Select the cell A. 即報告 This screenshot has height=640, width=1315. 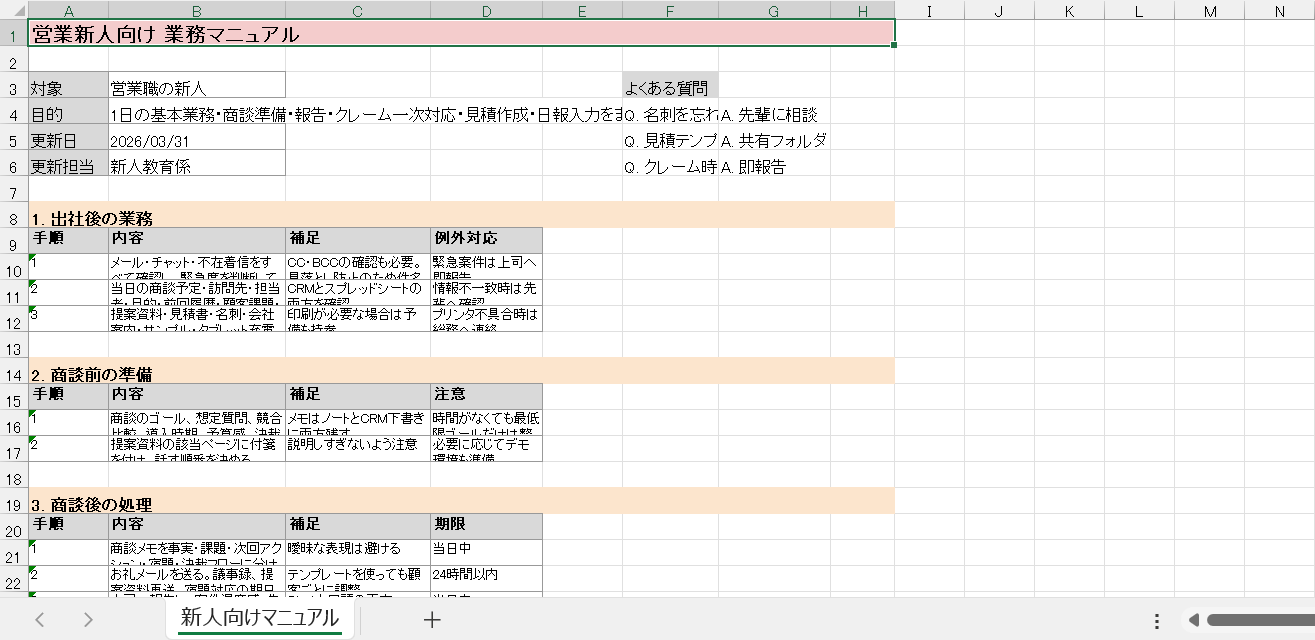[774, 163]
